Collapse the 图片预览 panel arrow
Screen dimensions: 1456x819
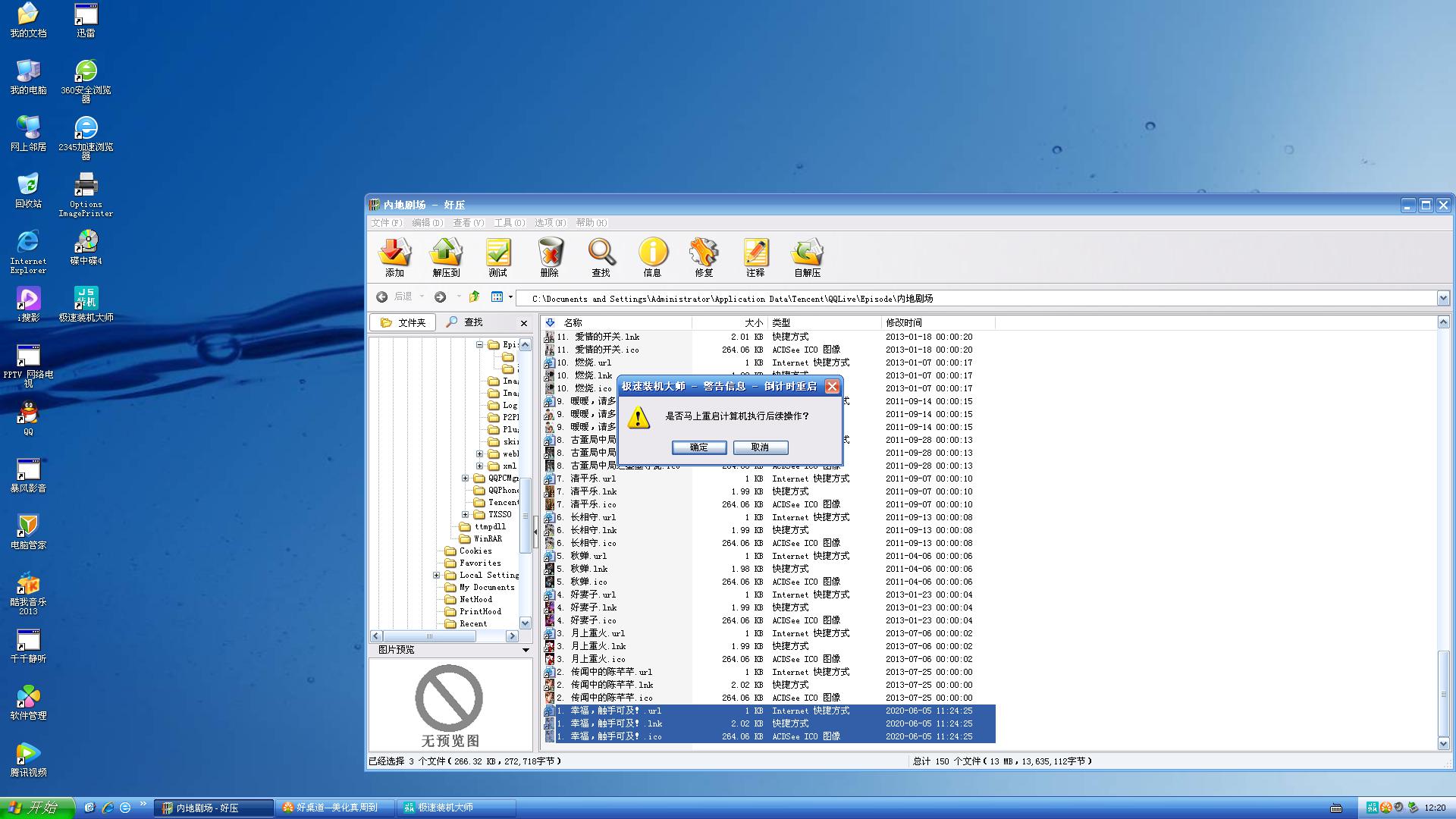pos(526,650)
